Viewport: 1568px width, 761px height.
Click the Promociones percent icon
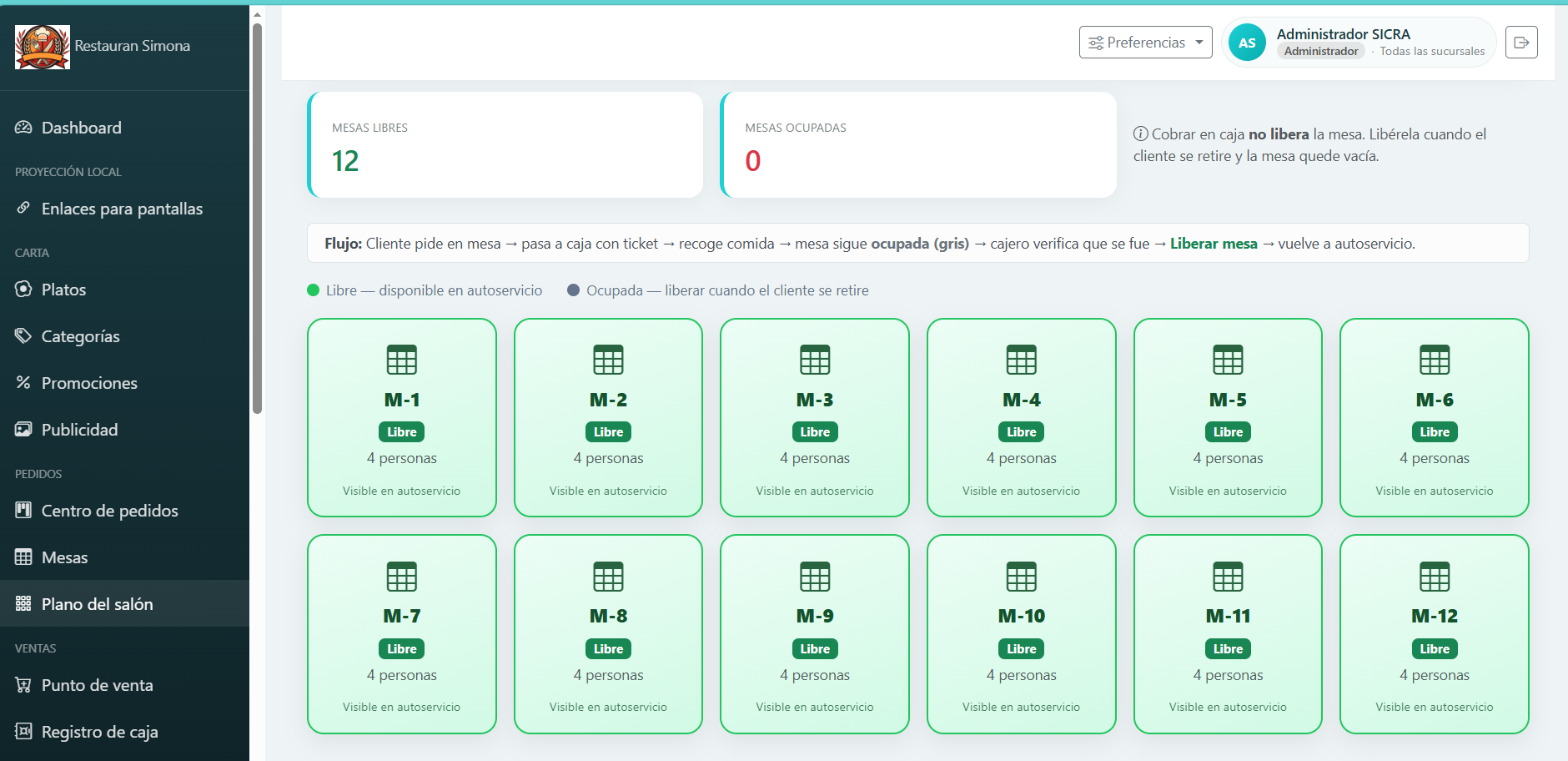tap(23, 382)
